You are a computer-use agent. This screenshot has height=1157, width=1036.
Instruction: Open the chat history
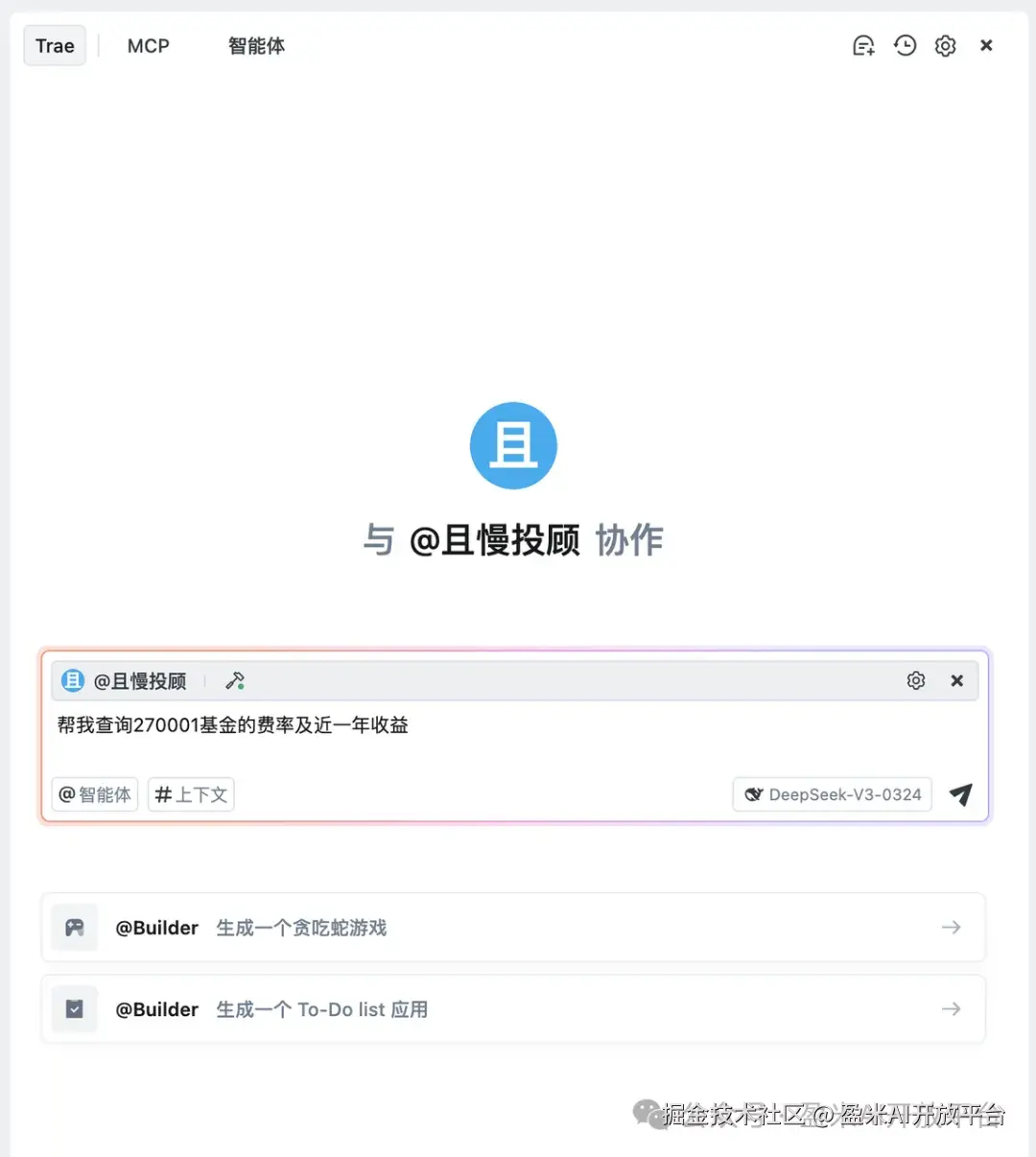(905, 45)
